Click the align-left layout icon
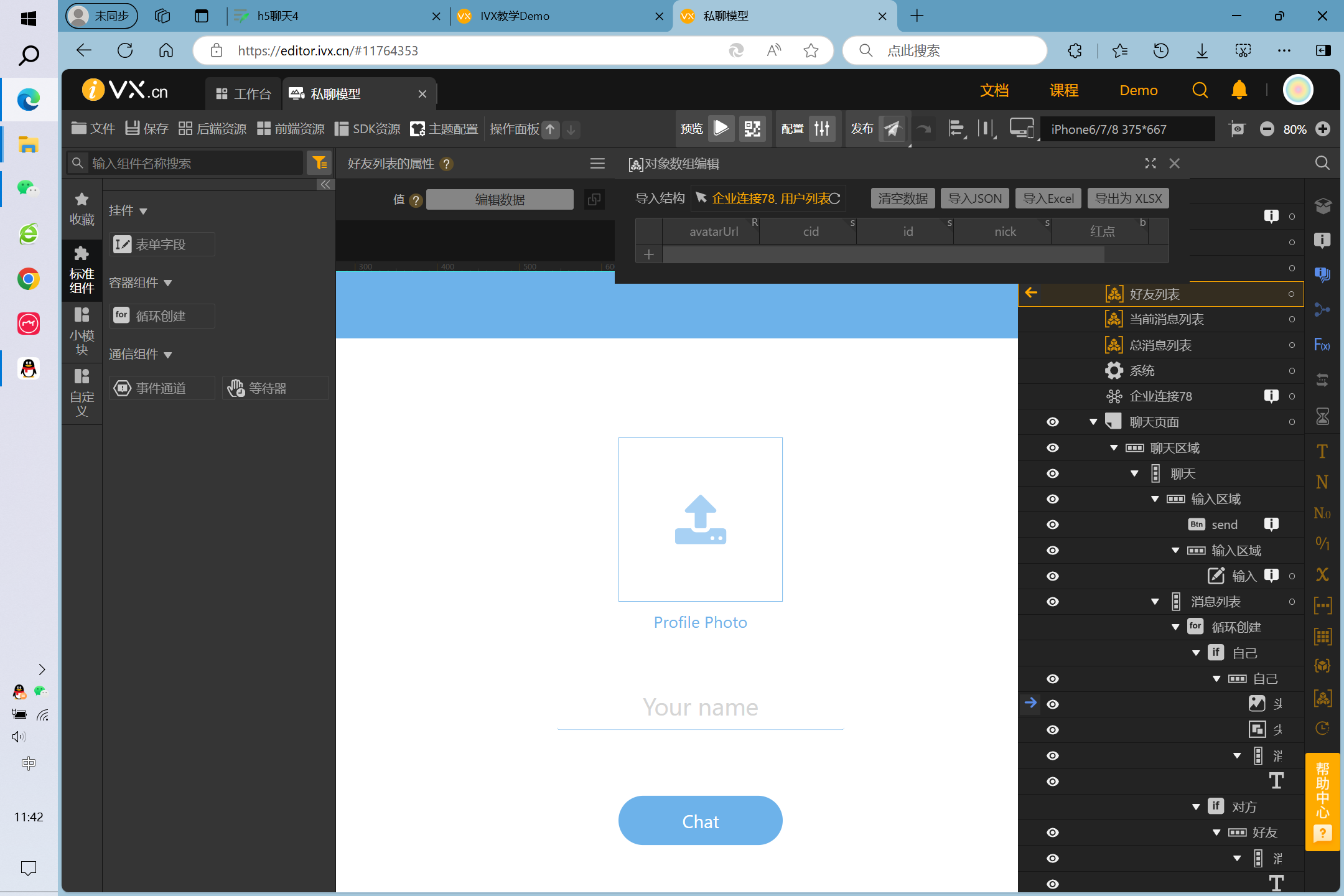Viewport: 1344px width, 896px height. coord(956,129)
